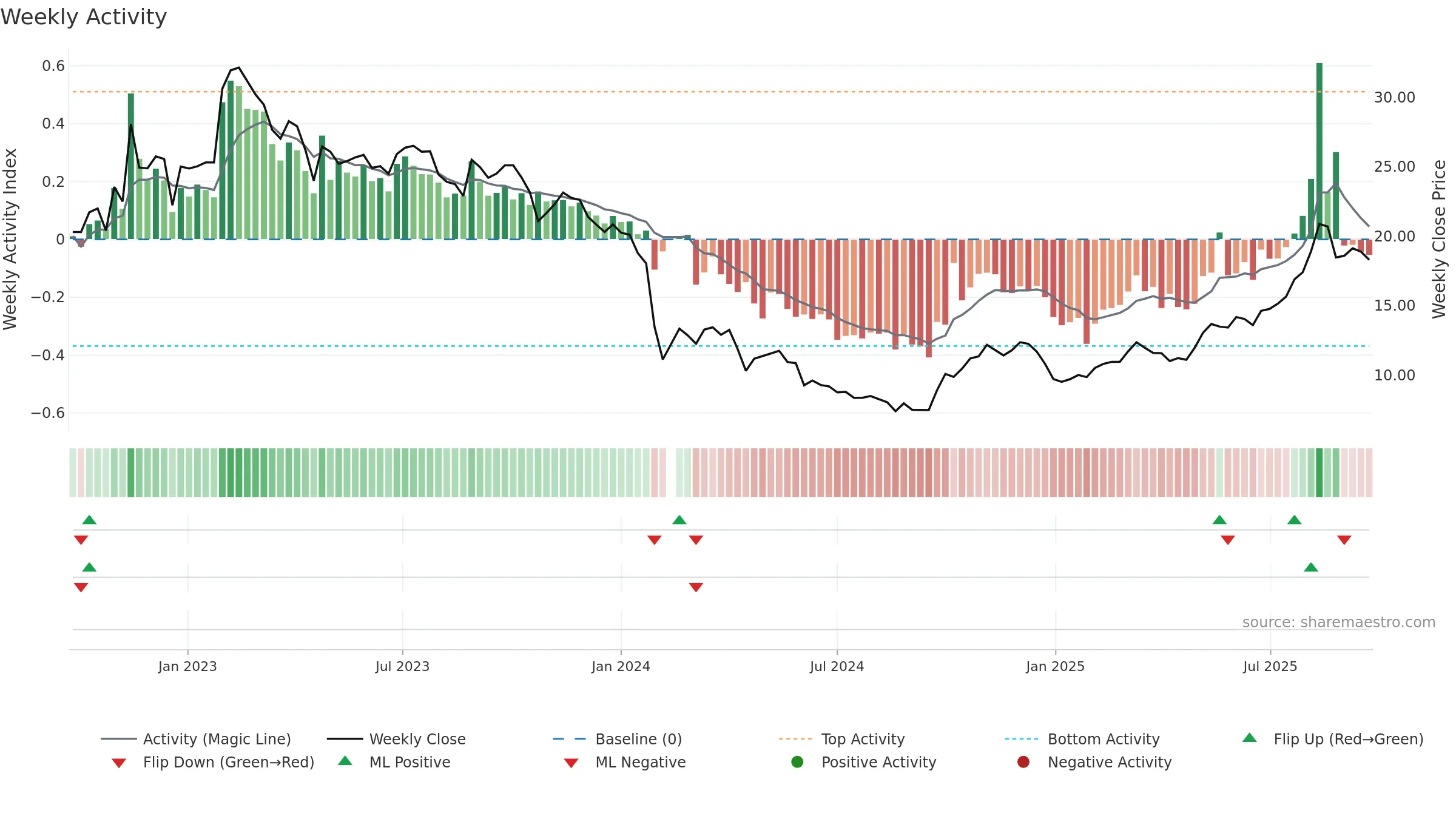Toggle Top Activity legend entry
Image resolution: width=1456 pixels, height=819 pixels.
(841, 739)
